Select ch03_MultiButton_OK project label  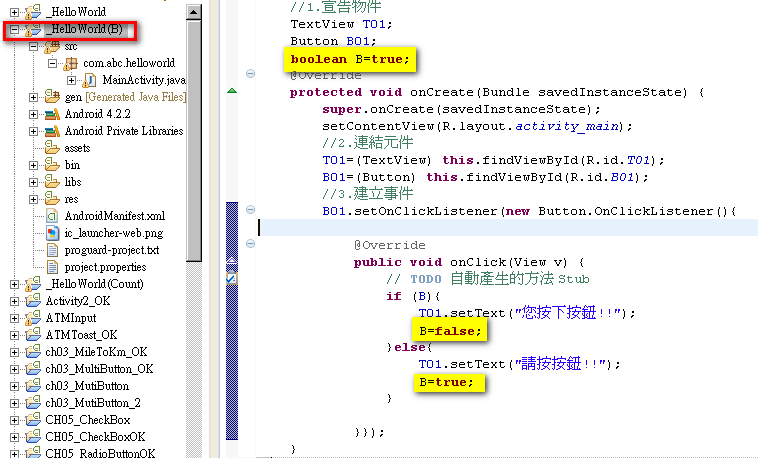point(99,369)
